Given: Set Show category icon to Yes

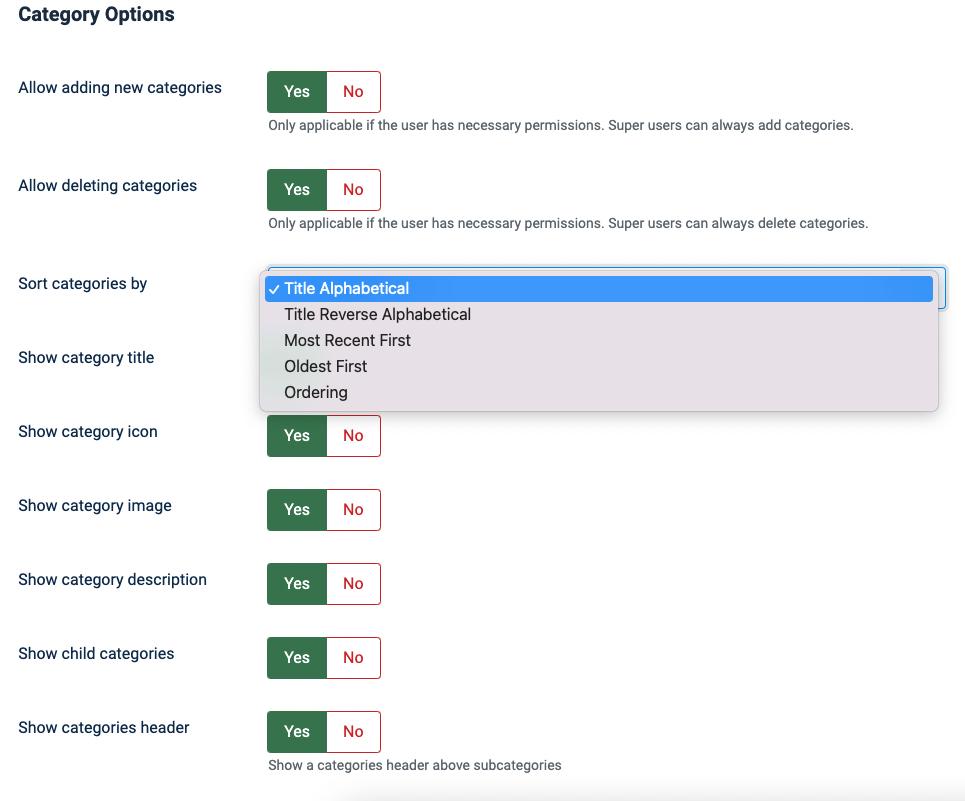Looking at the screenshot, I should (297, 436).
